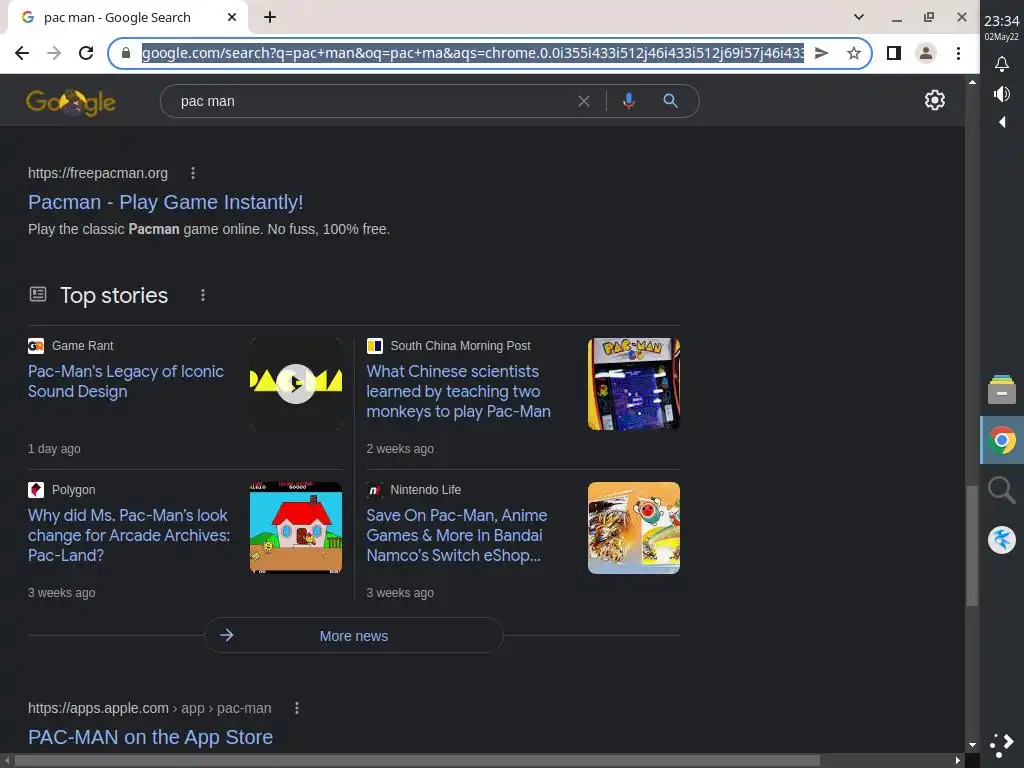
Task: Click the Play the classic Pacman description
Action: (209, 229)
